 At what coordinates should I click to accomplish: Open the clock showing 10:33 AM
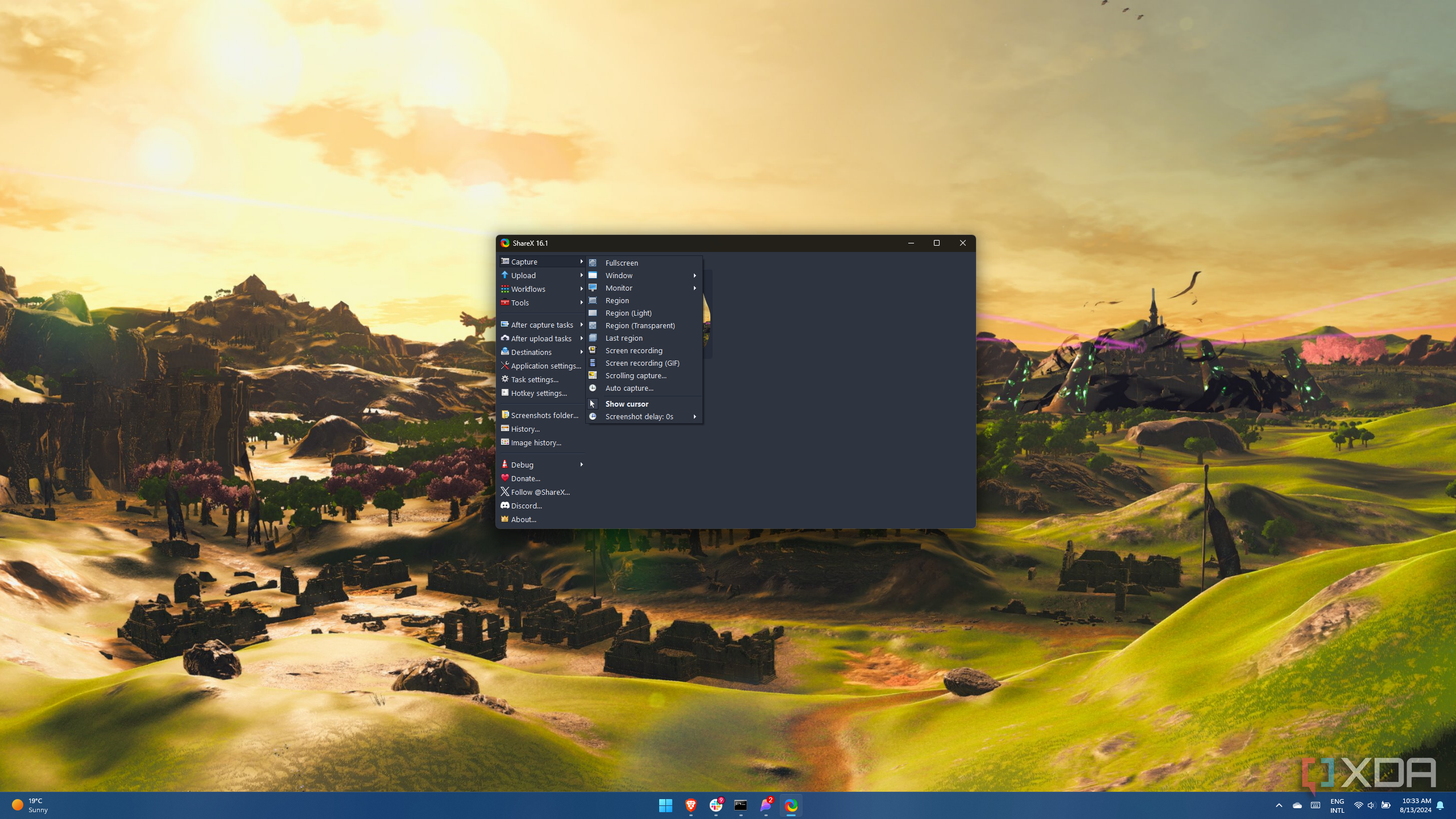(1416, 805)
